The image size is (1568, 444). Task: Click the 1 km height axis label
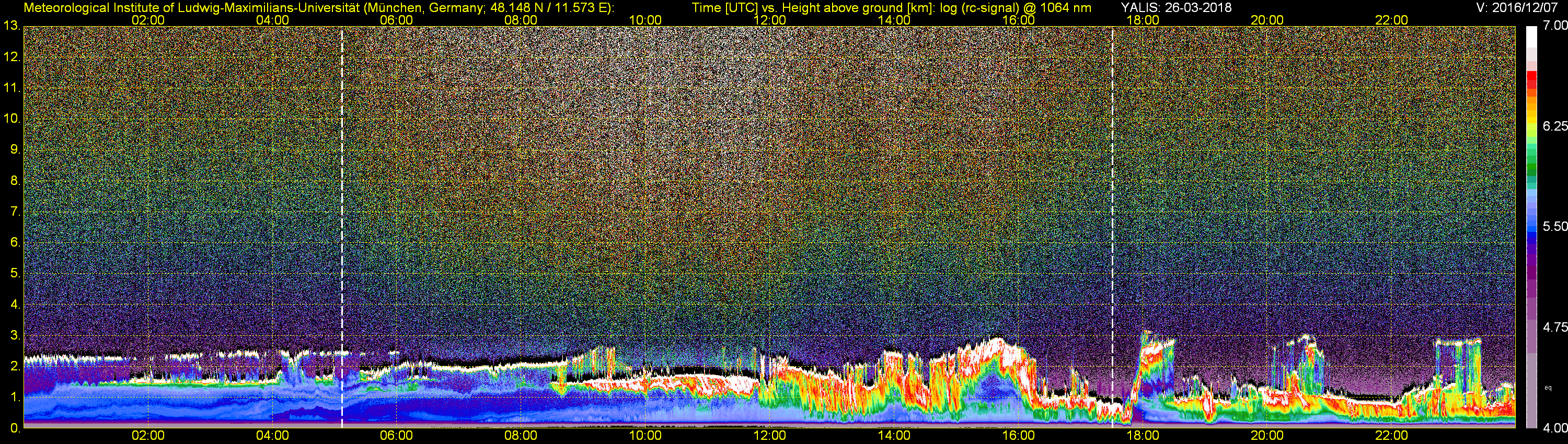point(15,397)
